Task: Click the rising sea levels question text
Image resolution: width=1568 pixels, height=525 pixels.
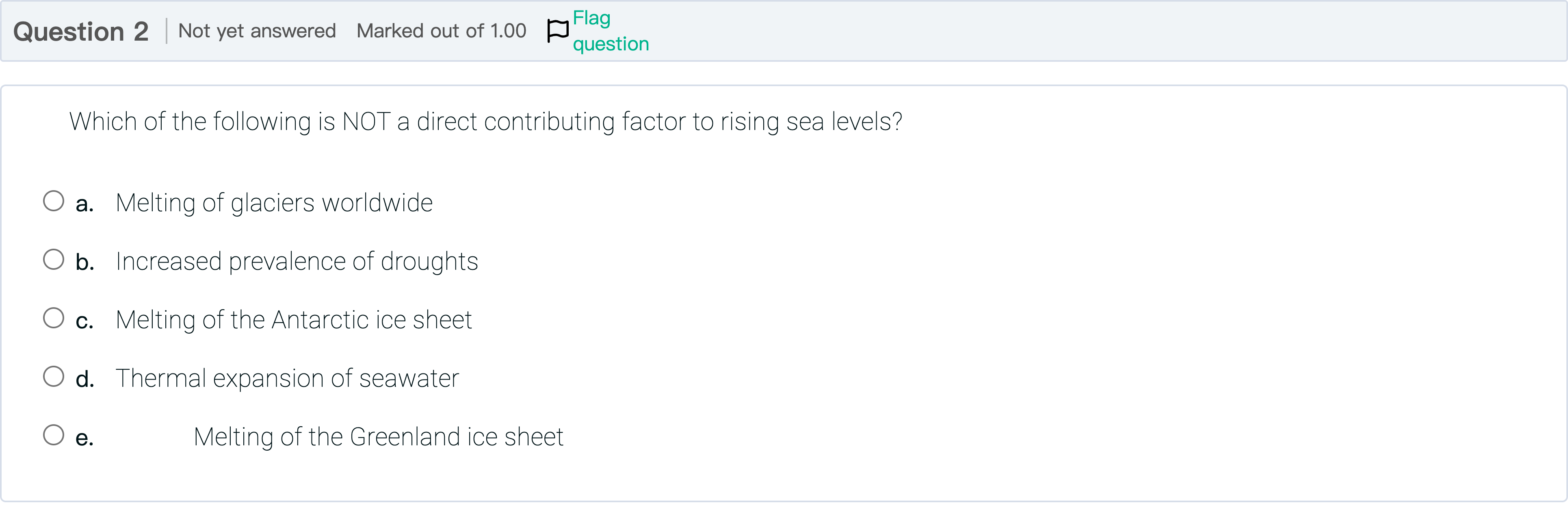Action: click(x=485, y=121)
